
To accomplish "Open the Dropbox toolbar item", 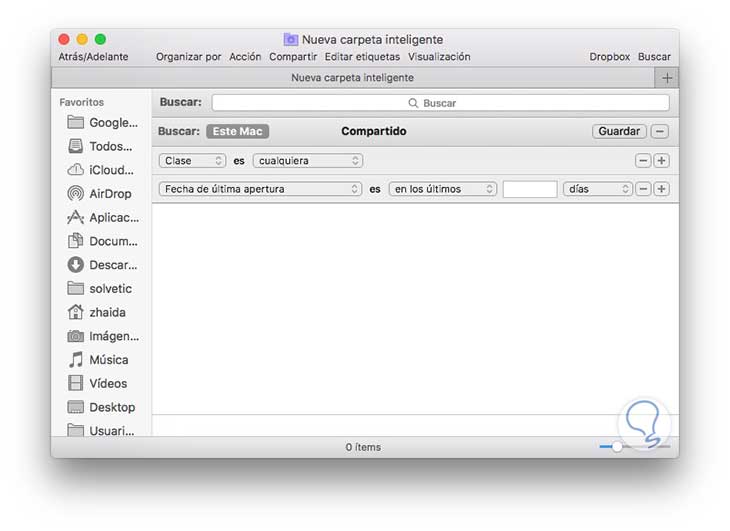I will pyautogui.click(x=609, y=57).
